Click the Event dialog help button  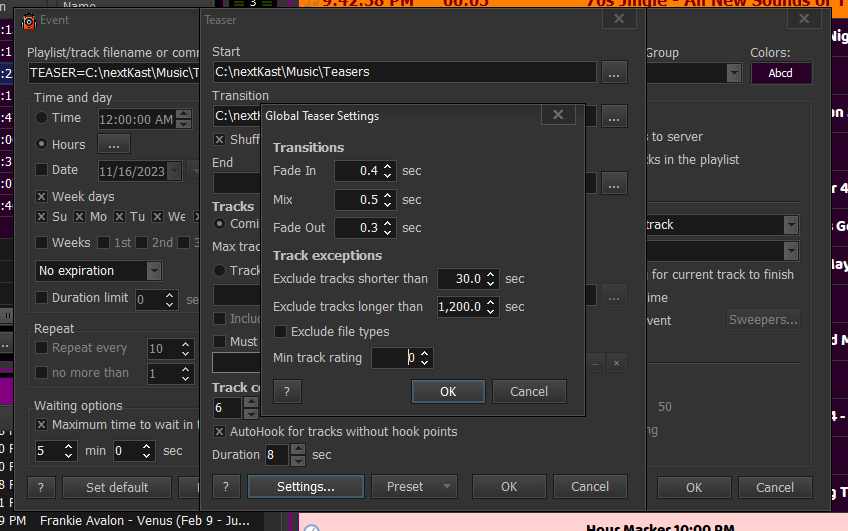pos(41,488)
